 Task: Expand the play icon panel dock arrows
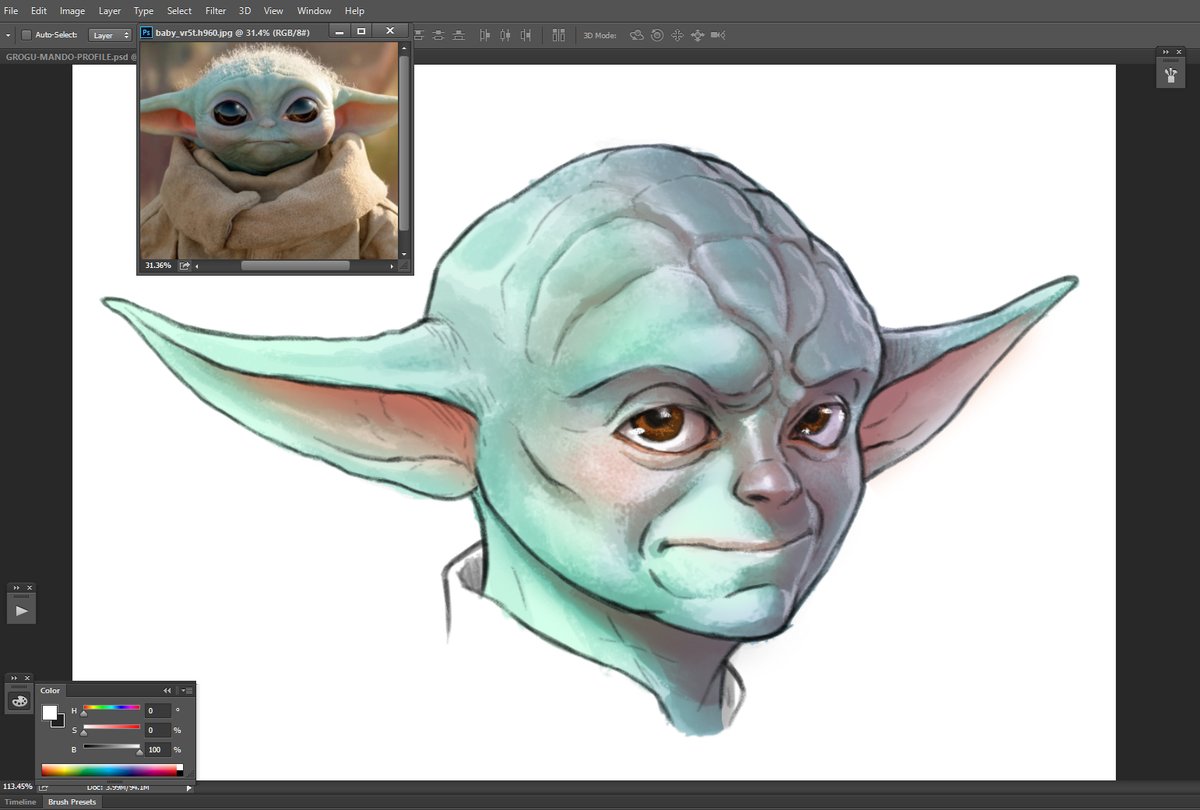point(15,588)
